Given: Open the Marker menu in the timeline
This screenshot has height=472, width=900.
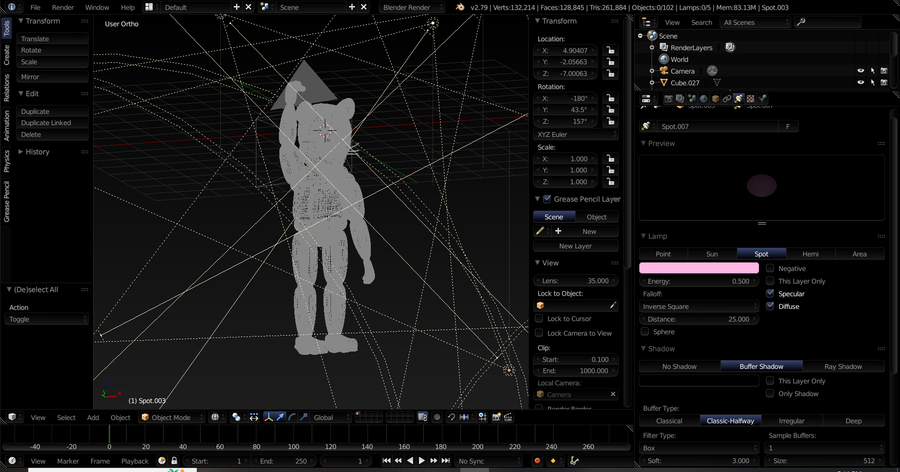Looking at the screenshot, I should tap(68, 461).
